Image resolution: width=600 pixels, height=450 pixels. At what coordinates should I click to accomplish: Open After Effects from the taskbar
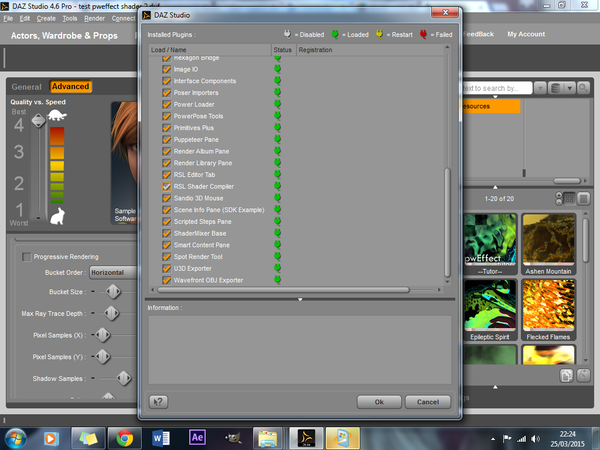[x=197, y=437]
